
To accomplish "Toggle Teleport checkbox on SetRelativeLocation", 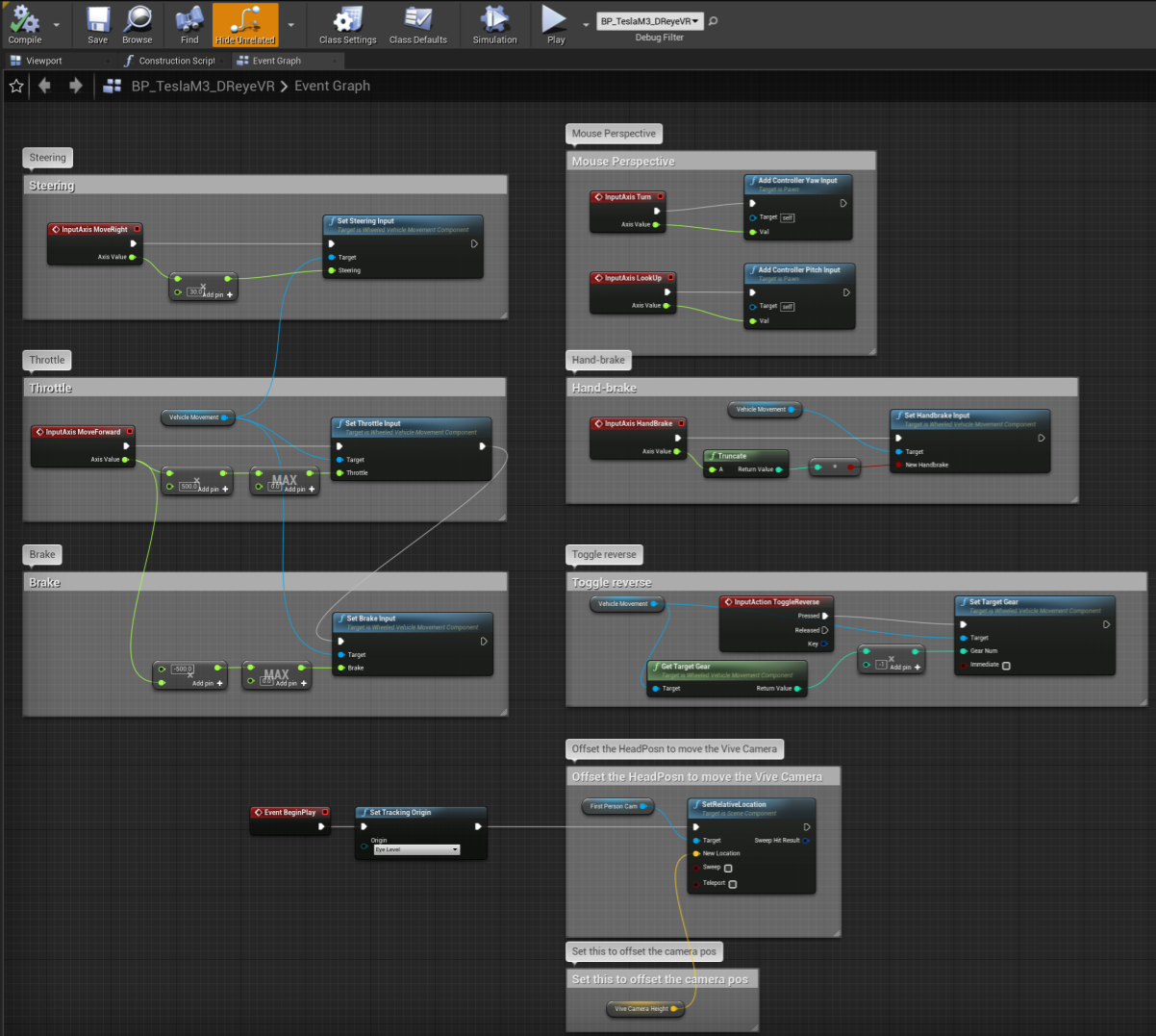I will [x=733, y=884].
